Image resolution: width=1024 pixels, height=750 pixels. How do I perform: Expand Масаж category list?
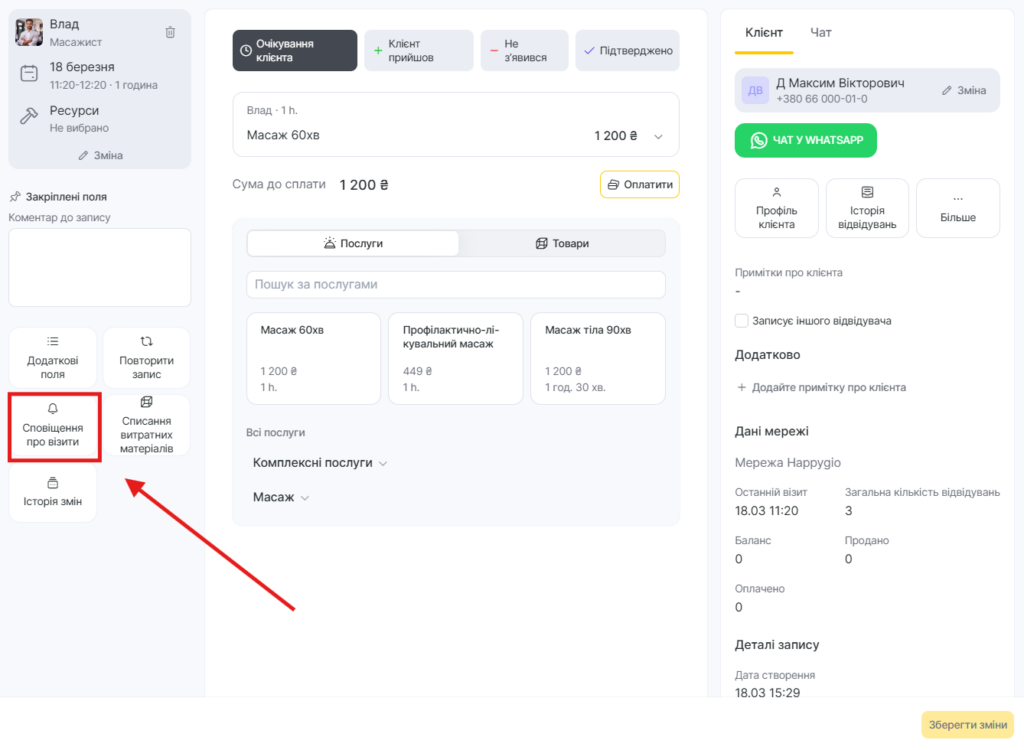[x=305, y=497]
